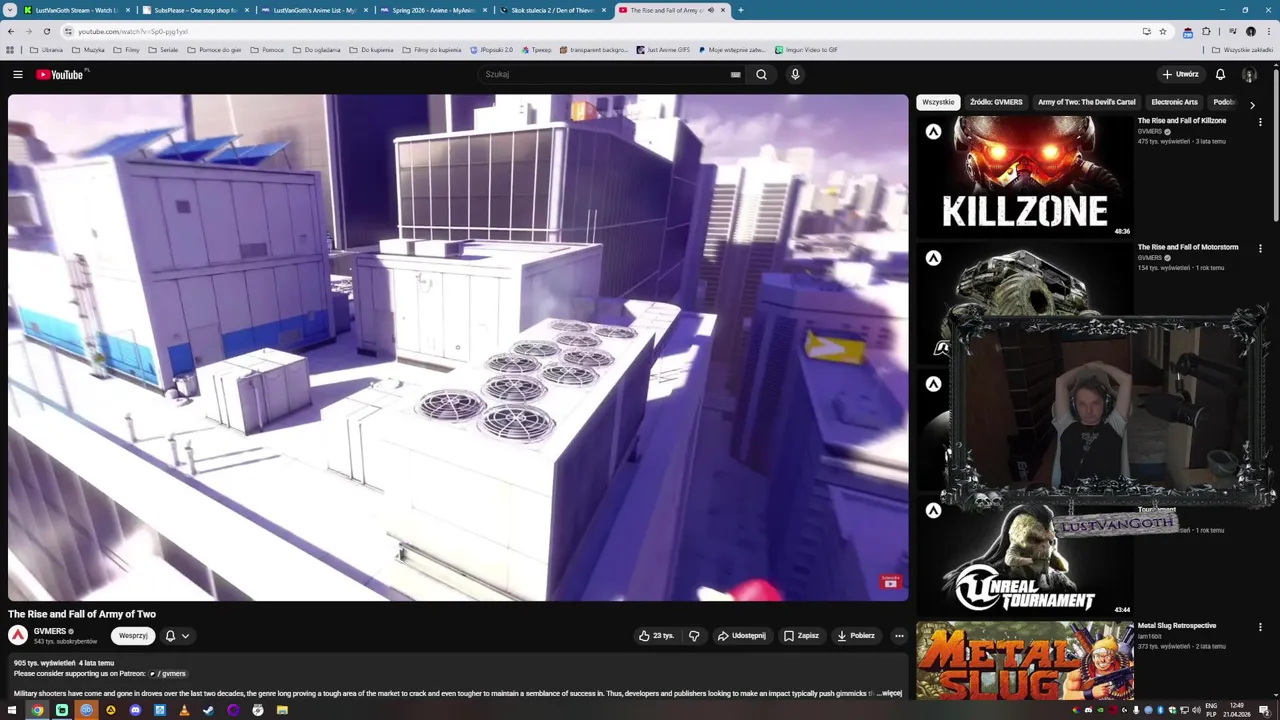Image resolution: width=1280 pixels, height=720 pixels.
Task: Like the video (23 tys.)
Action: 656,636
